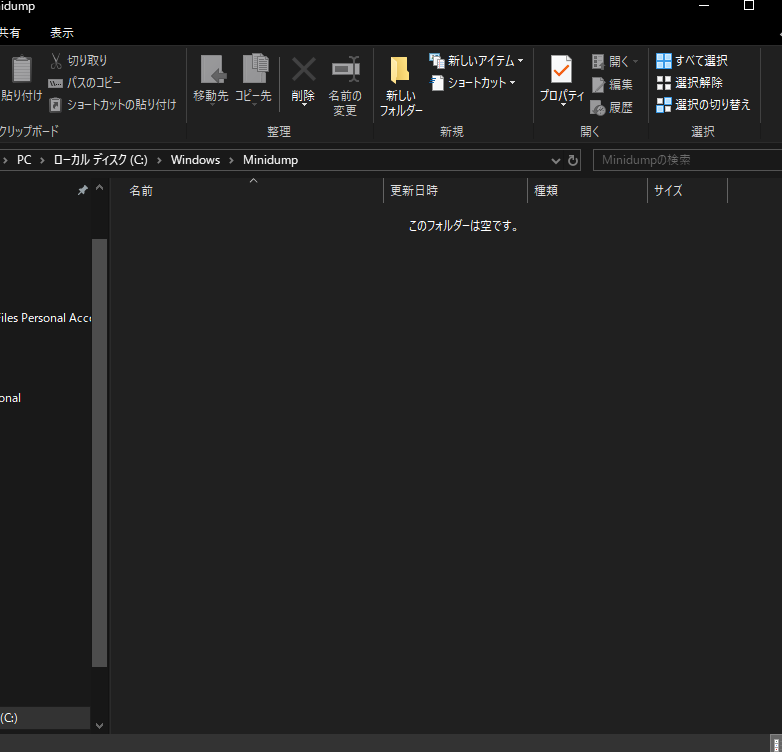Refresh the Minidump folder view
The height and width of the screenshot is (752, 782).
[x=573, y=161]
